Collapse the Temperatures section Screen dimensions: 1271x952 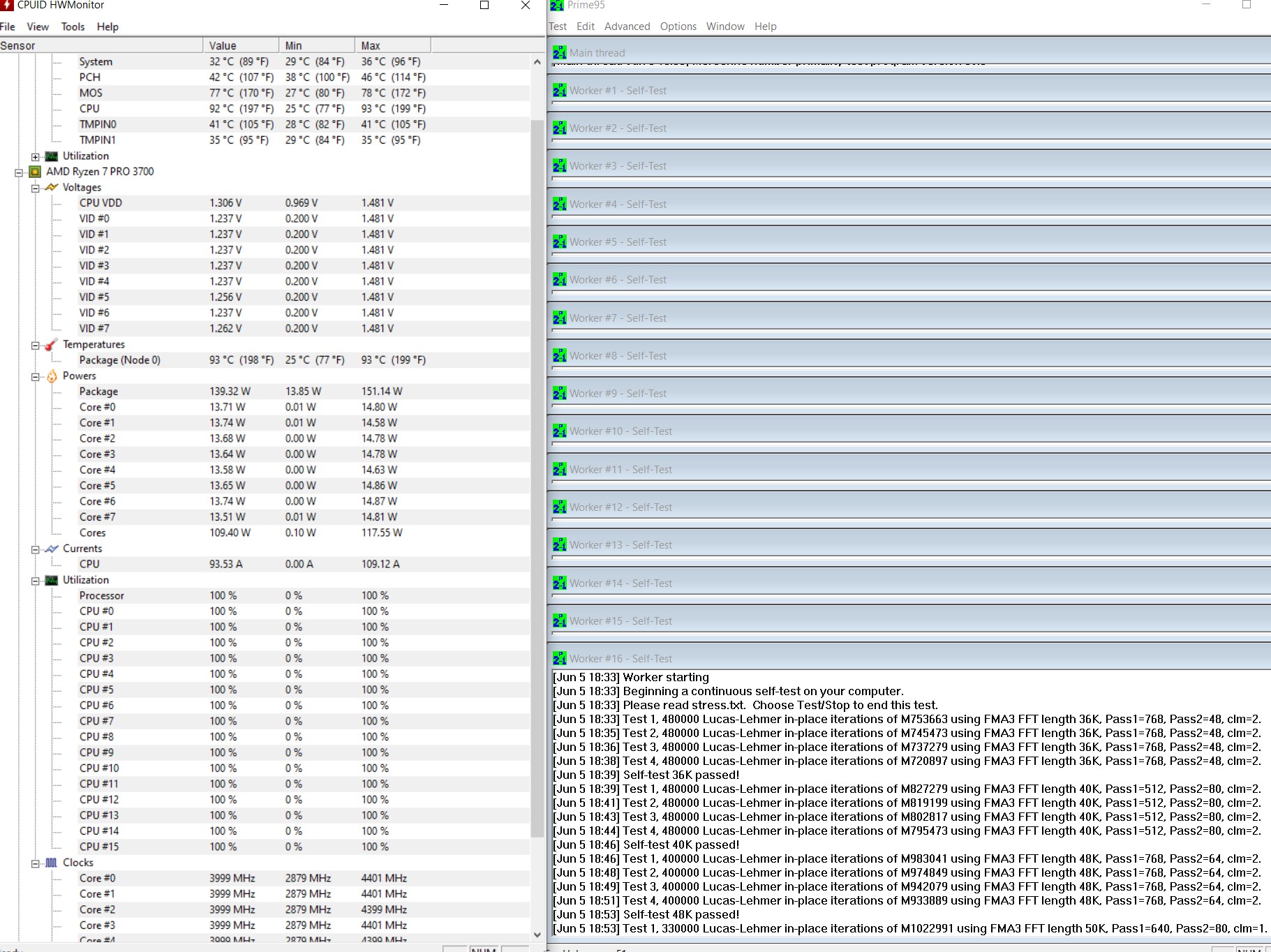pyautogui.click(x=35, y=345)
